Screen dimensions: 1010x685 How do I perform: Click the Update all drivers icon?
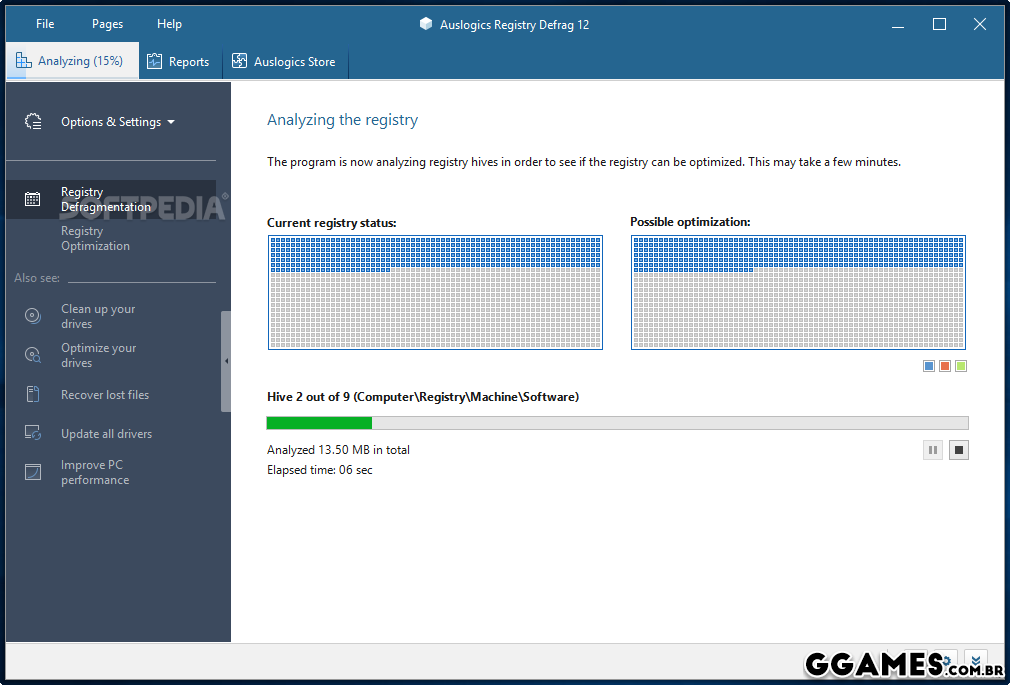coord(33,434)
